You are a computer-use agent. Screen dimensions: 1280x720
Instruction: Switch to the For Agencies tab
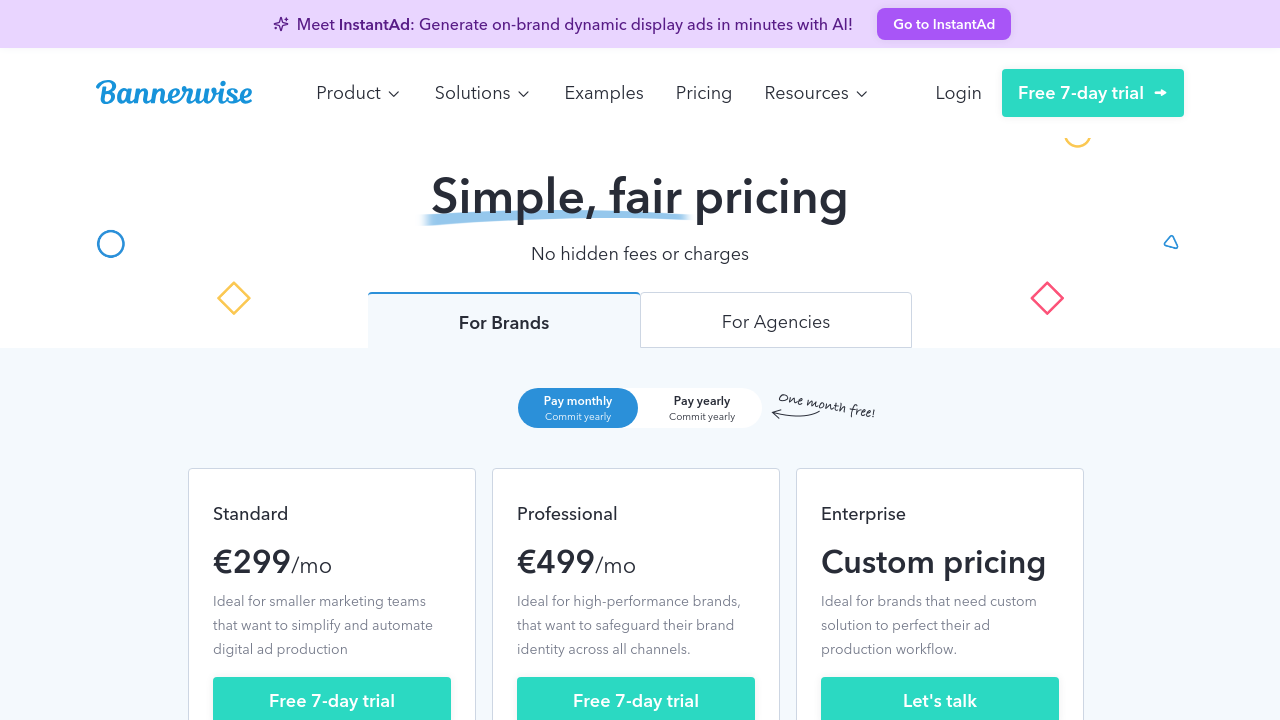tap(776, 321)
